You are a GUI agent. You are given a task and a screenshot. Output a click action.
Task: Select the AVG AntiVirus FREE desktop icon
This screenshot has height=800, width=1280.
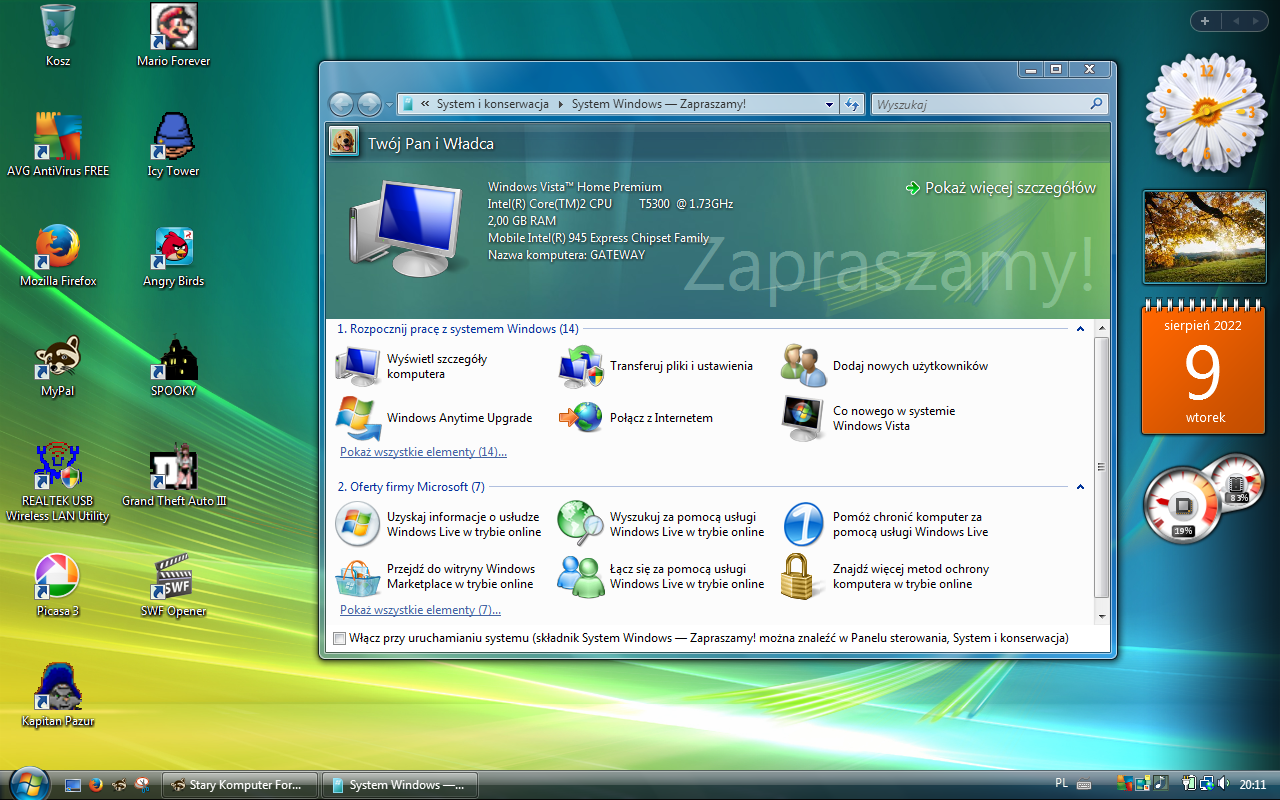click(58, 137)
